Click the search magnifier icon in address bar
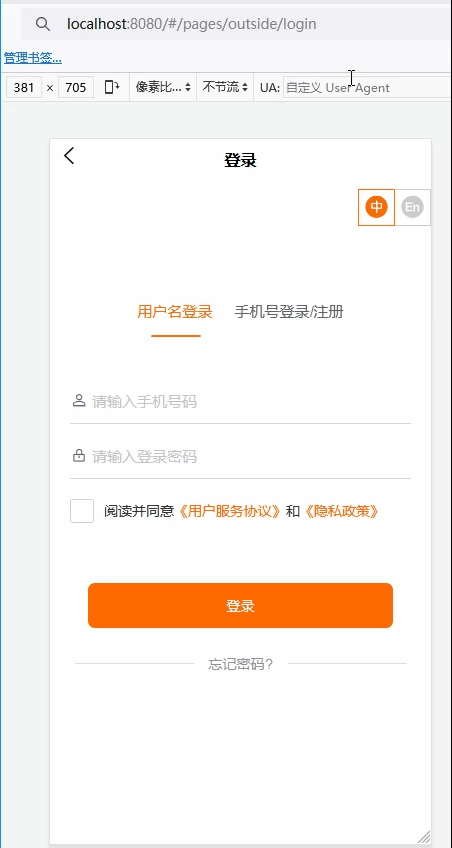 (x=43, y=24)
